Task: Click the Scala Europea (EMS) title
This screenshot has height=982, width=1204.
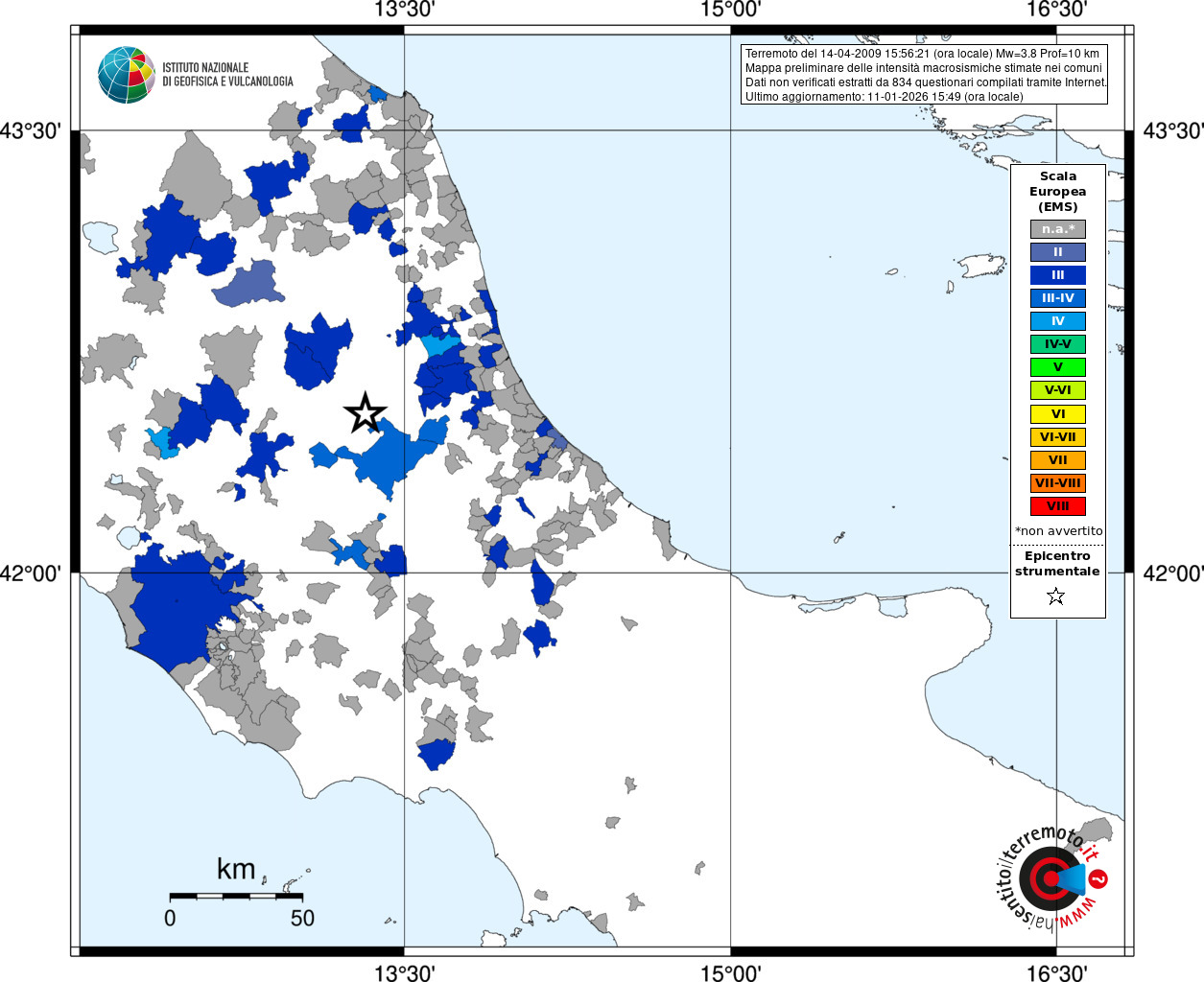Action: [x=1058, y=192]
